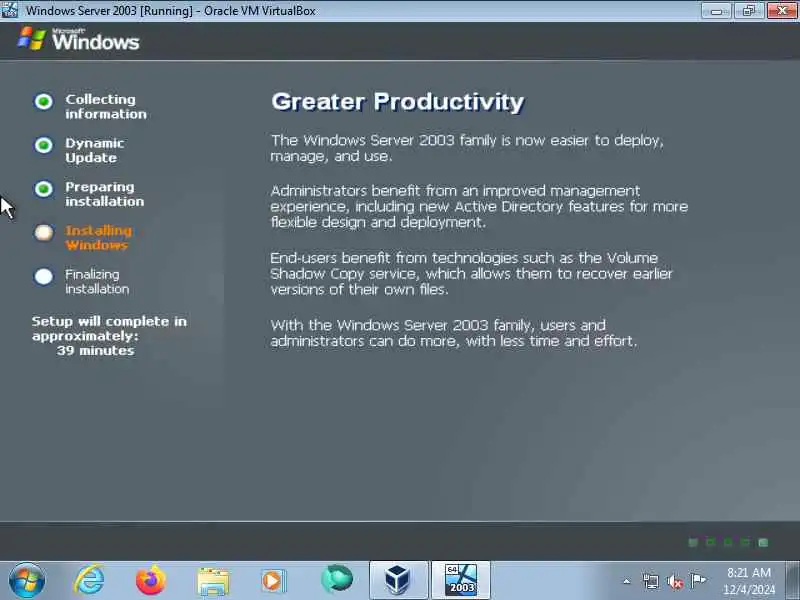Click the 'Greater Productivity' heading

click(x=397, y=102)
